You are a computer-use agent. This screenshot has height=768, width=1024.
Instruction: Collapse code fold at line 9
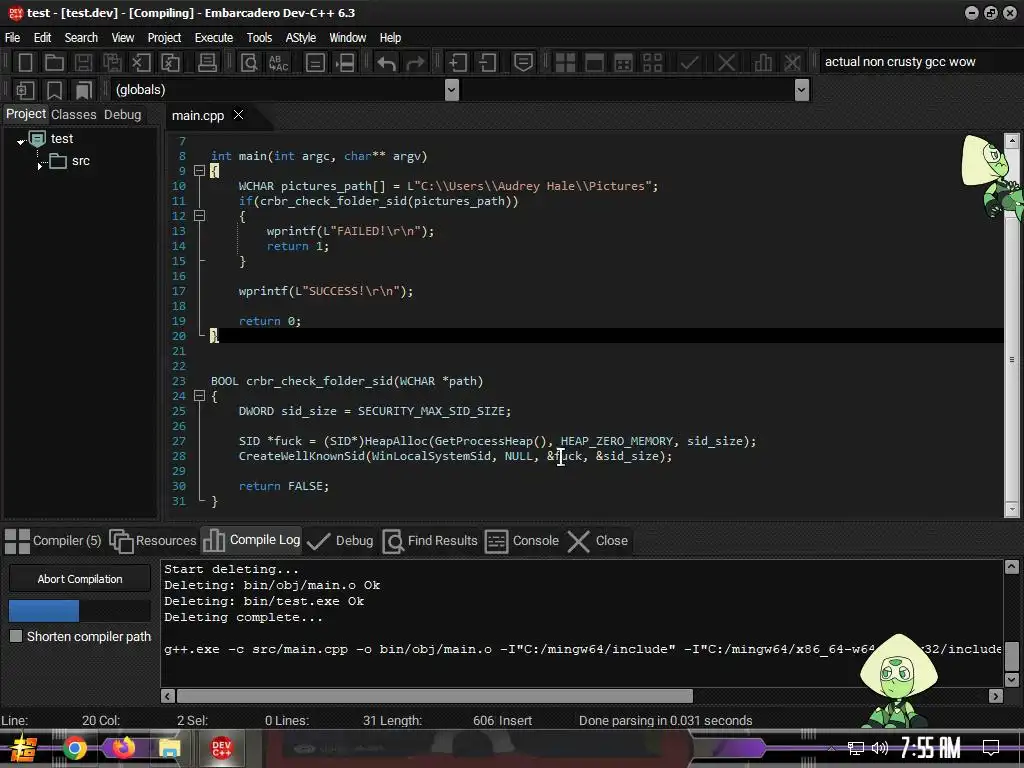[x=200, y=171]
